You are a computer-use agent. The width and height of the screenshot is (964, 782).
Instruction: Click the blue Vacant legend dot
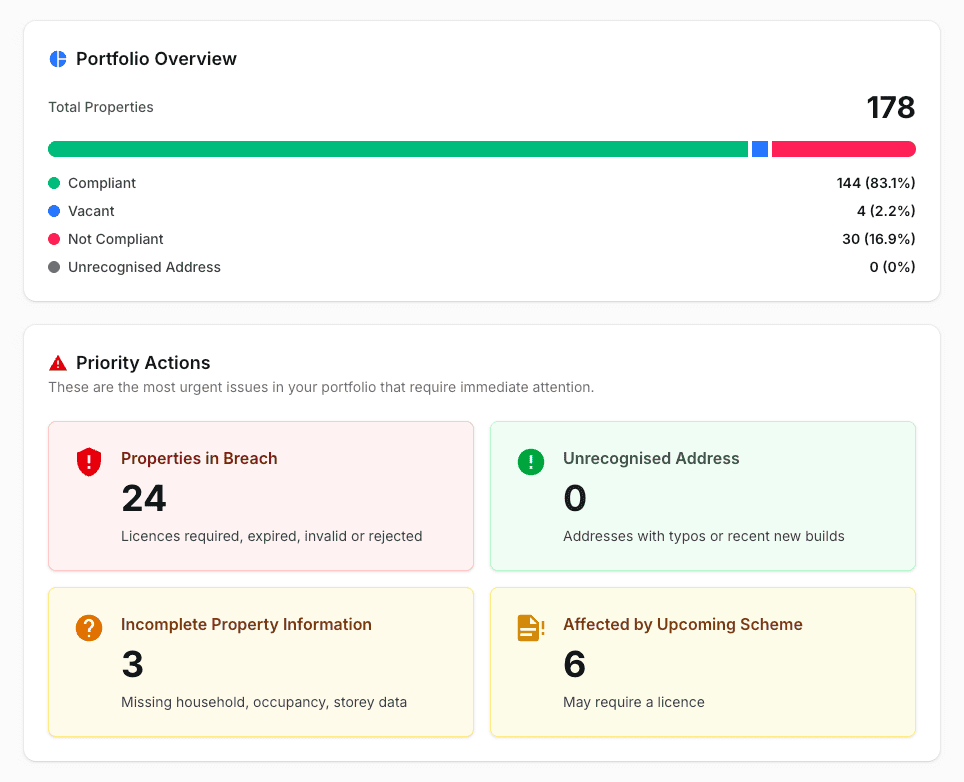(x=54, y=211)
